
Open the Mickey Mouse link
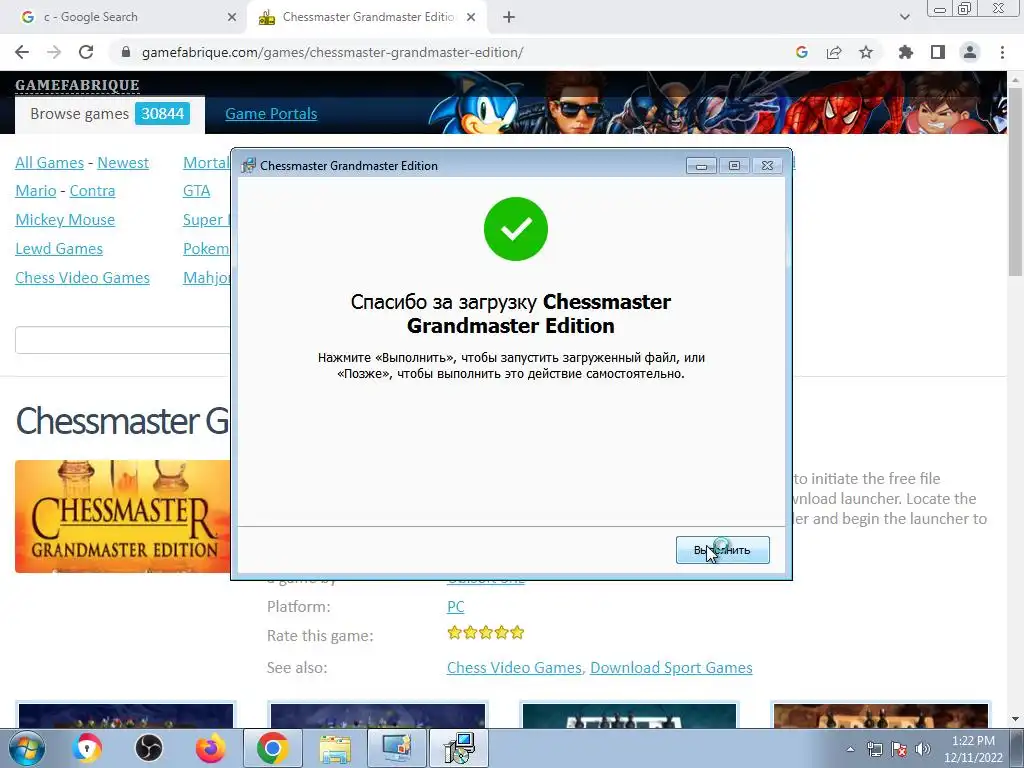[x=65, y=219]
